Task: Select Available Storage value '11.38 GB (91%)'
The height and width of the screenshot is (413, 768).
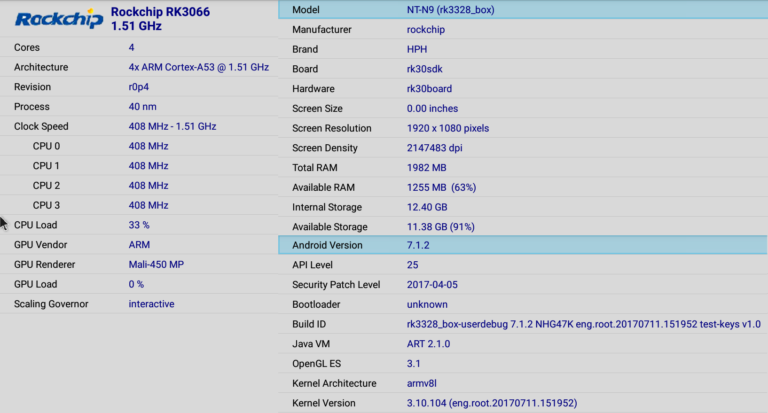Action: pos(441,227)
